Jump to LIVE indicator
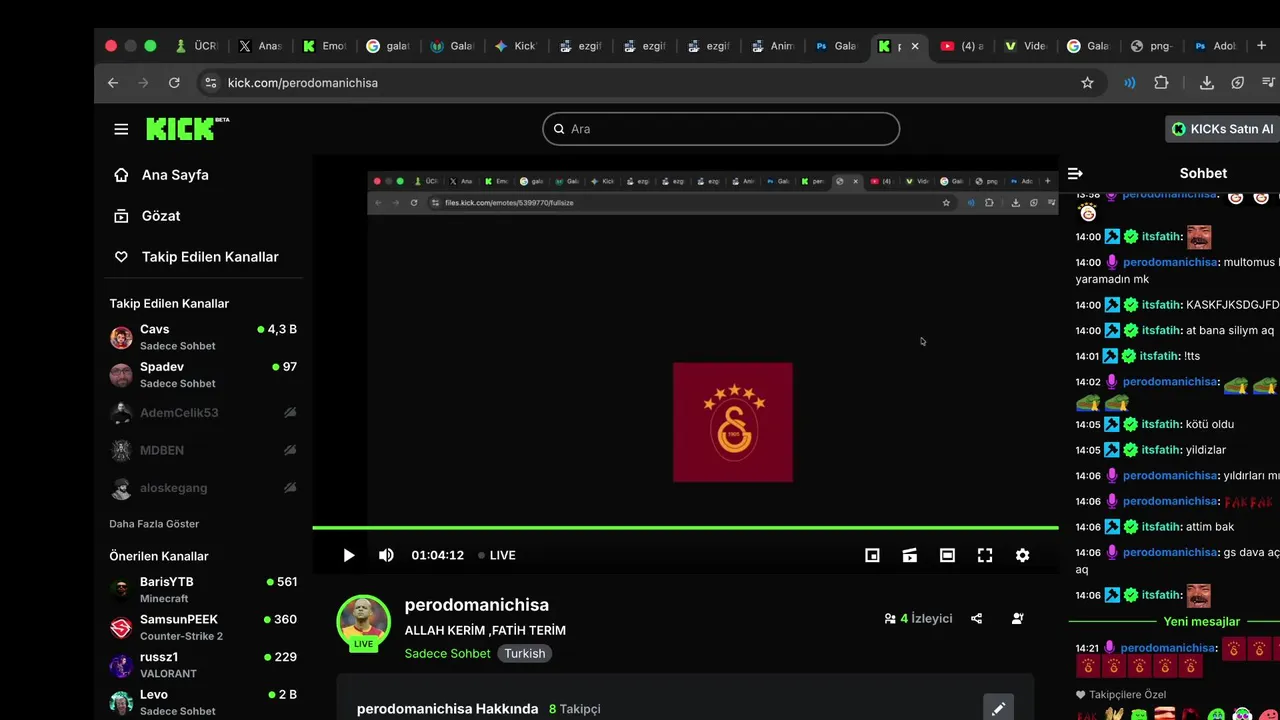The width and height of the screenshot is (1280, 720). (x=496, y=555)
